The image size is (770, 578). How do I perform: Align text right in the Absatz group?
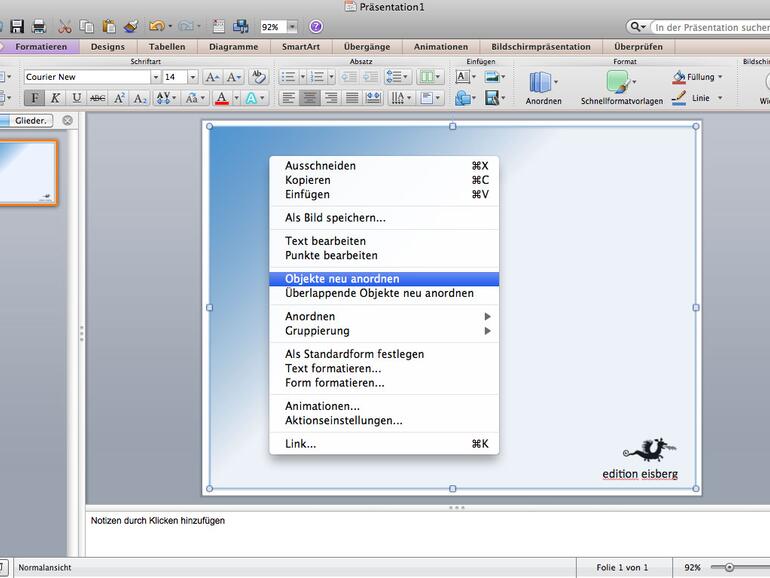[x=331, y=98]
